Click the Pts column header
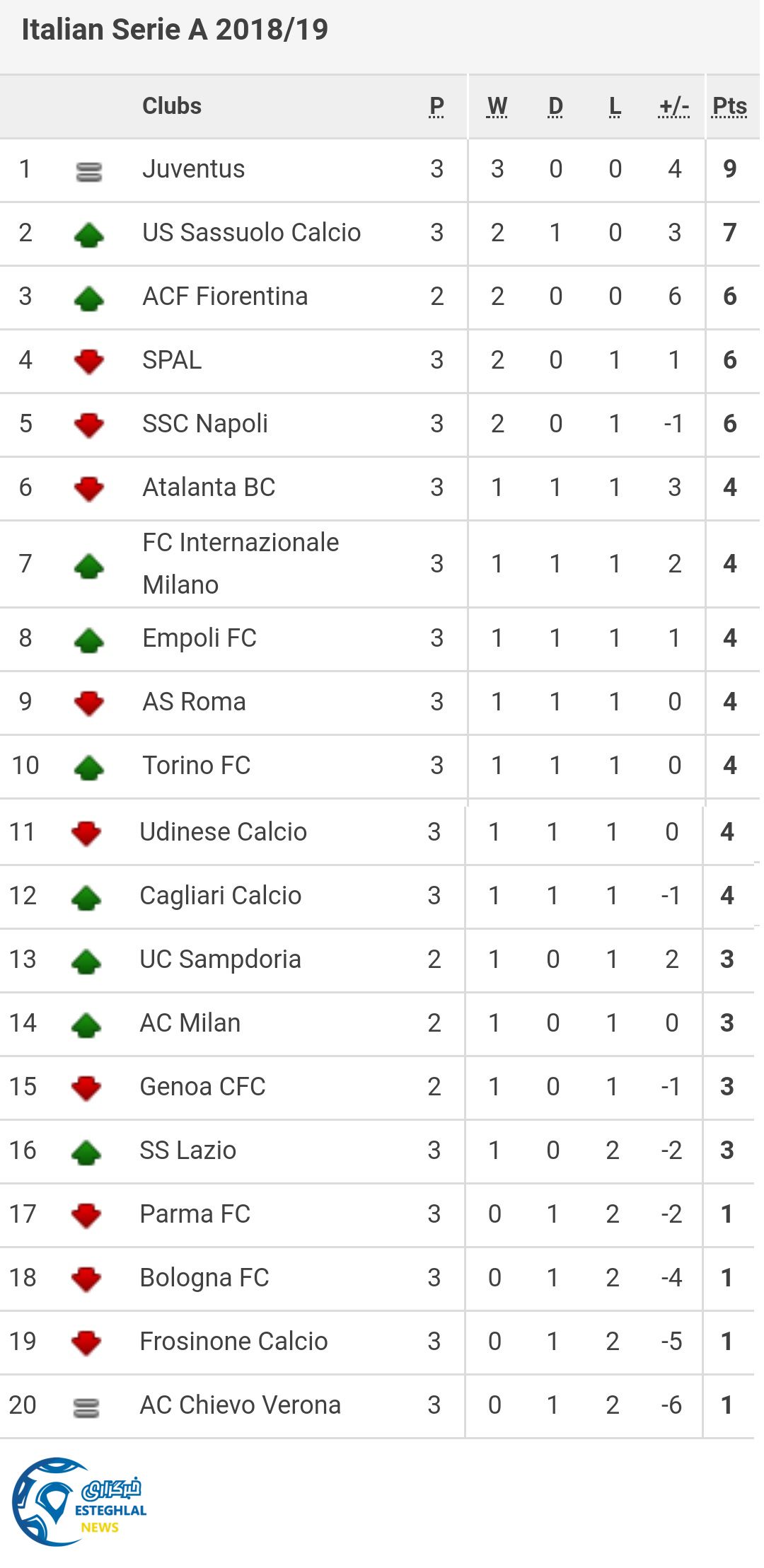The image size is (764, 1568). pos(729,106)
